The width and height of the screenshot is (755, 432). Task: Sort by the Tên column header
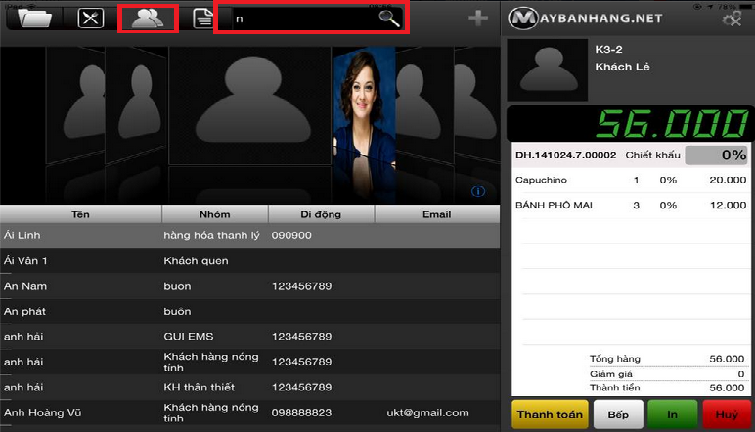80,214
